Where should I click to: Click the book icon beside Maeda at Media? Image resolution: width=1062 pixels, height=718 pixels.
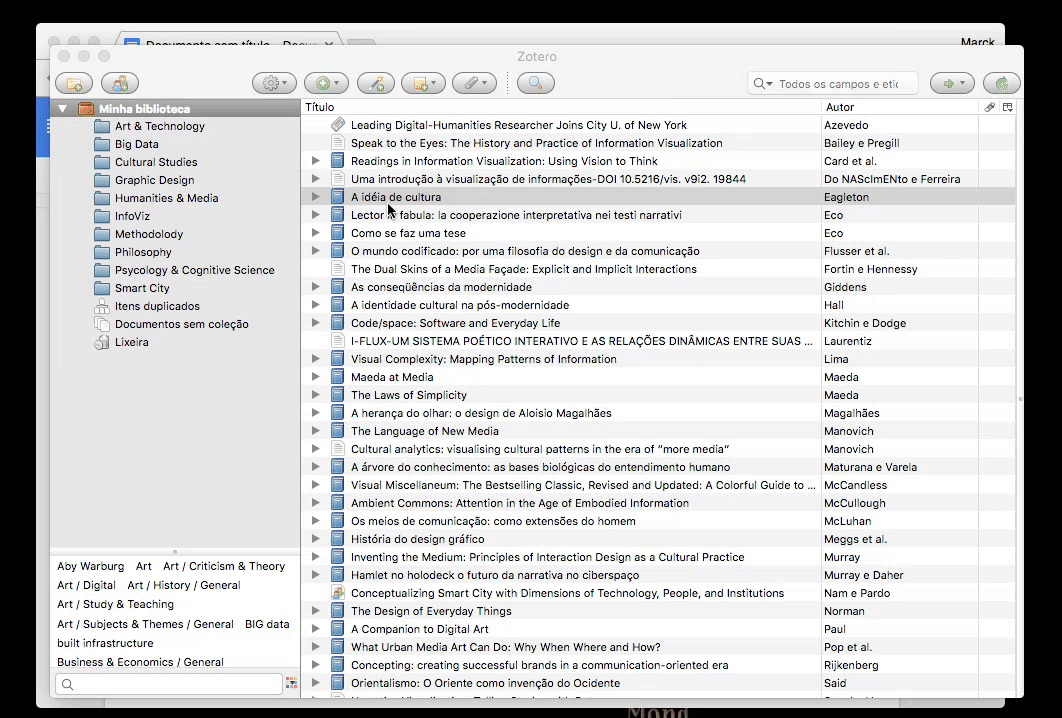(x=337, y=377)
